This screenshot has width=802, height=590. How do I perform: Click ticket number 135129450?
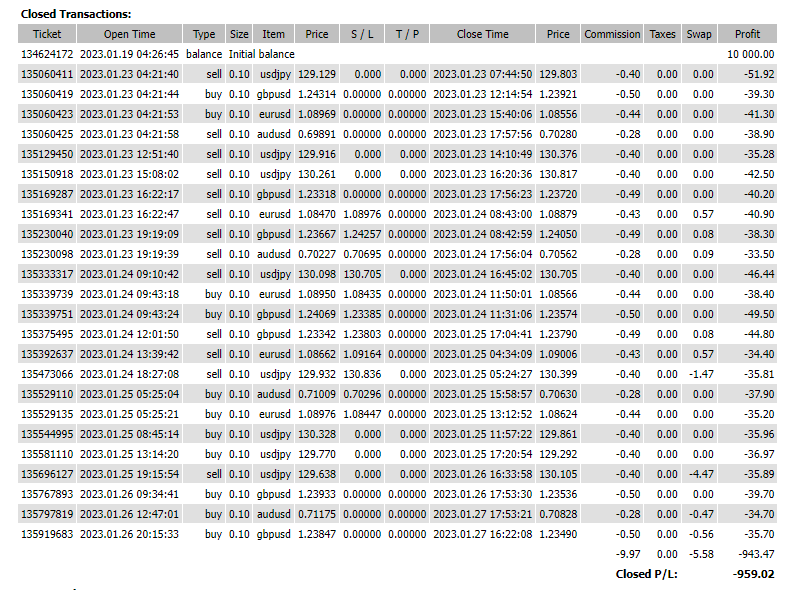tap(47, 154)
